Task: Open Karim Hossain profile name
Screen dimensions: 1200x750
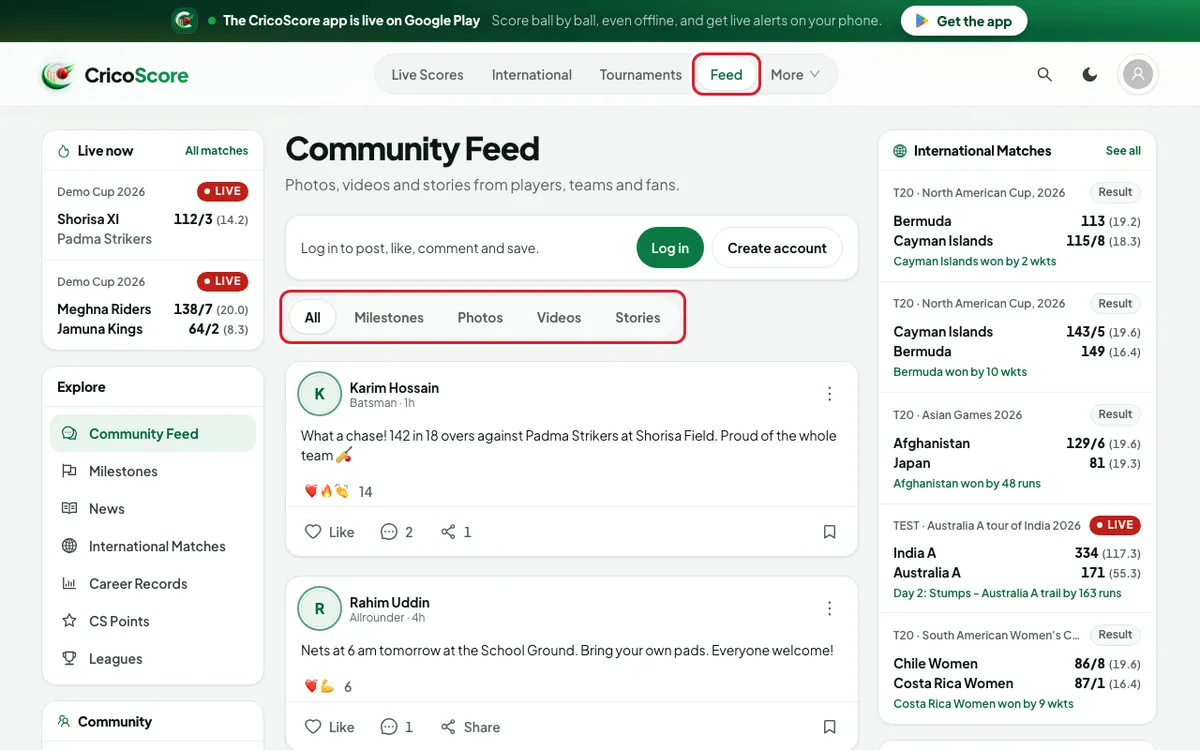Action: point(394,388)
